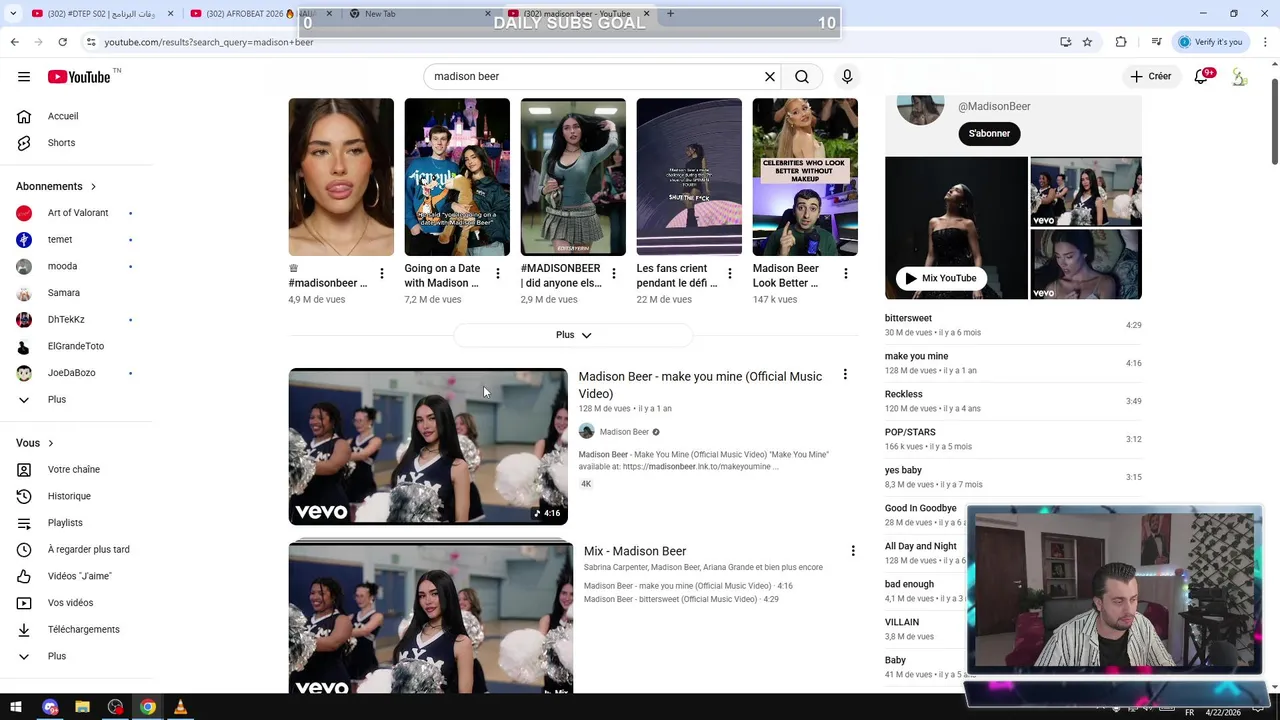Open the Vous section chevron
Viewport: 1280px width, 720px height.
(50, 443)
